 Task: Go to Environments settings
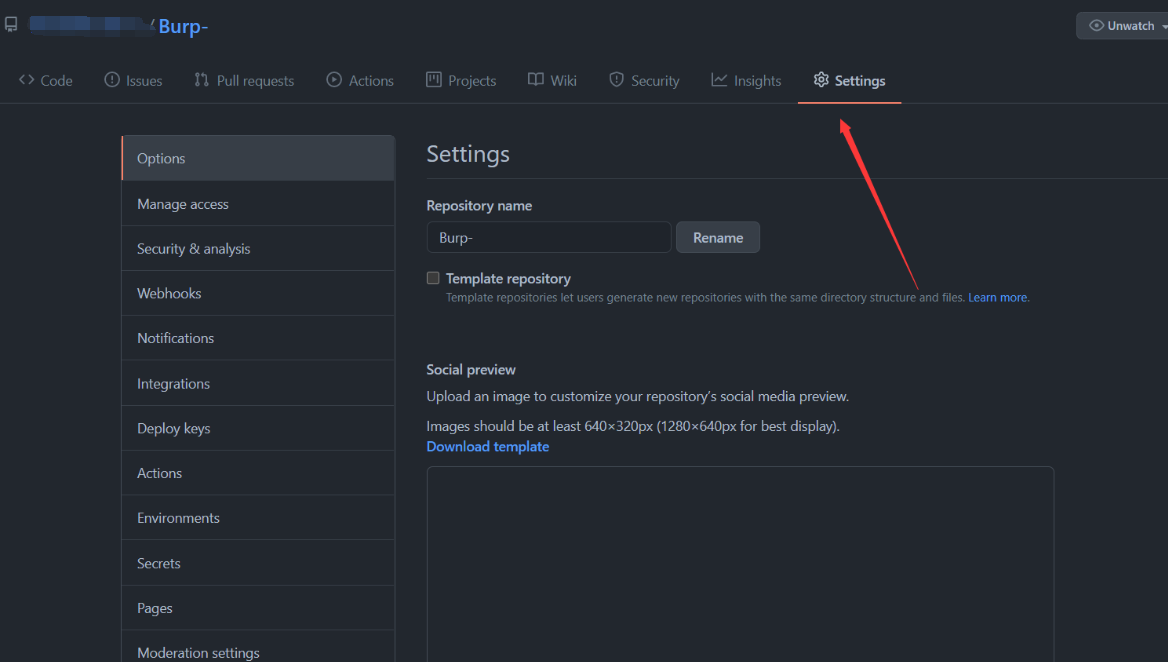[x=258, y=518]
